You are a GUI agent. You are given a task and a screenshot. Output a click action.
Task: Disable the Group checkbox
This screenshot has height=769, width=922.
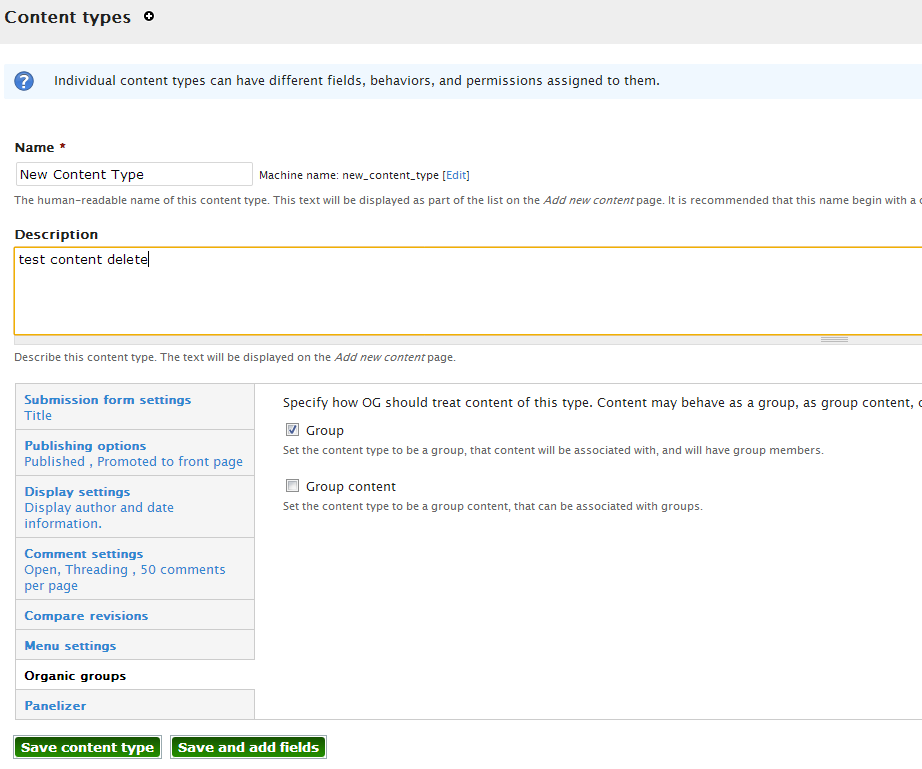[293, 429]
